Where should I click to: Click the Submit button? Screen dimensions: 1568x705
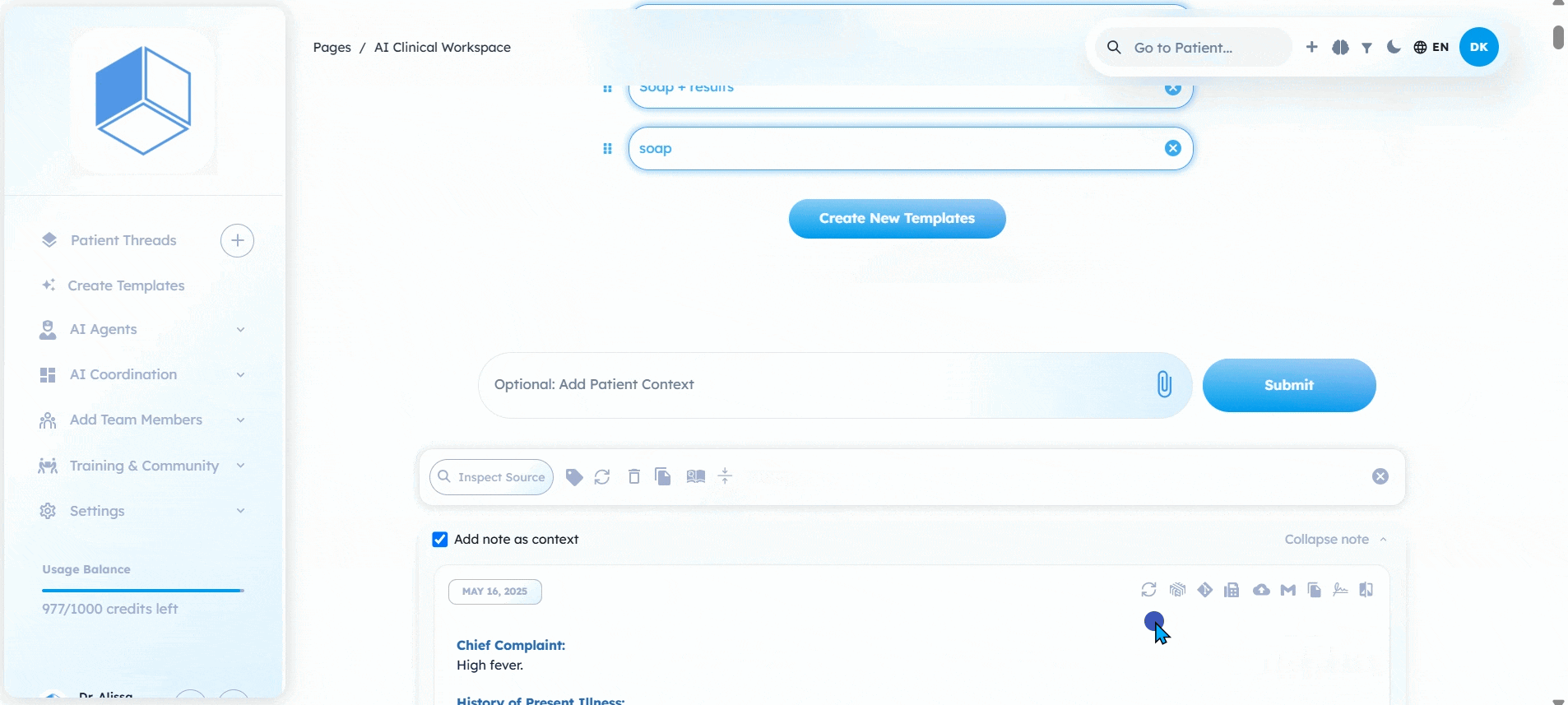pos(1289,385)
